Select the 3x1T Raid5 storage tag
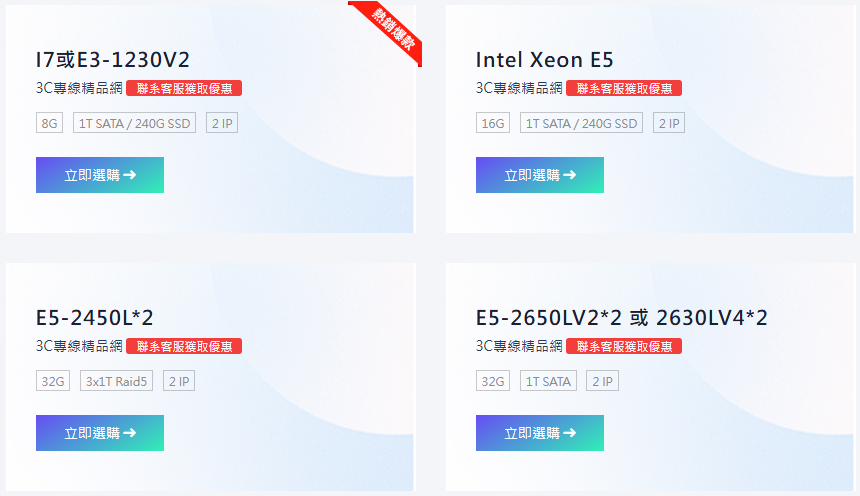 [x=117, y=382]
